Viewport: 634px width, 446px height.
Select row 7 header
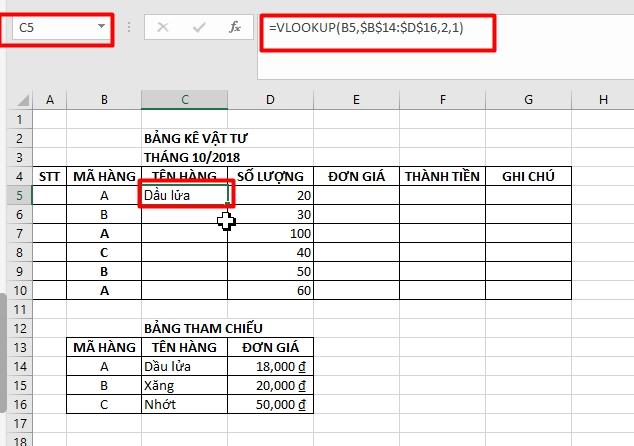point(19,234)
